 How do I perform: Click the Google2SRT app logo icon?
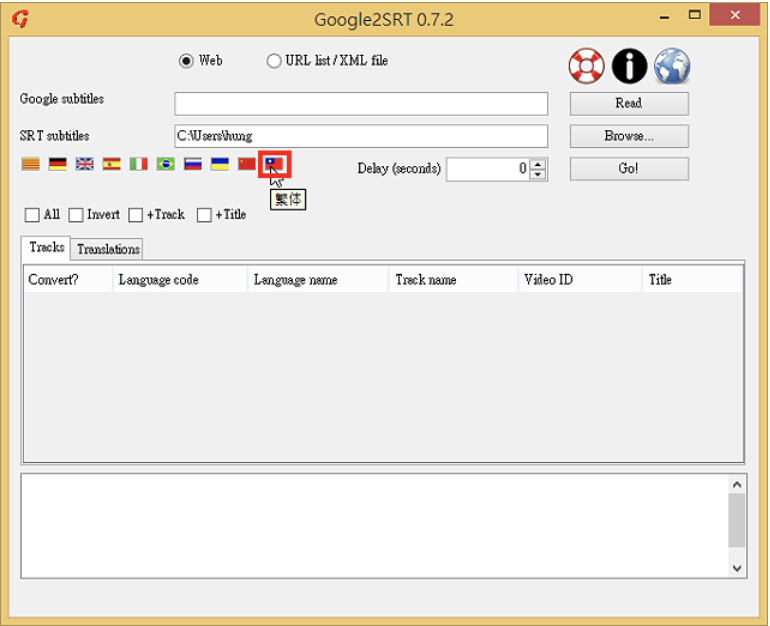click(x=20, y=19)
